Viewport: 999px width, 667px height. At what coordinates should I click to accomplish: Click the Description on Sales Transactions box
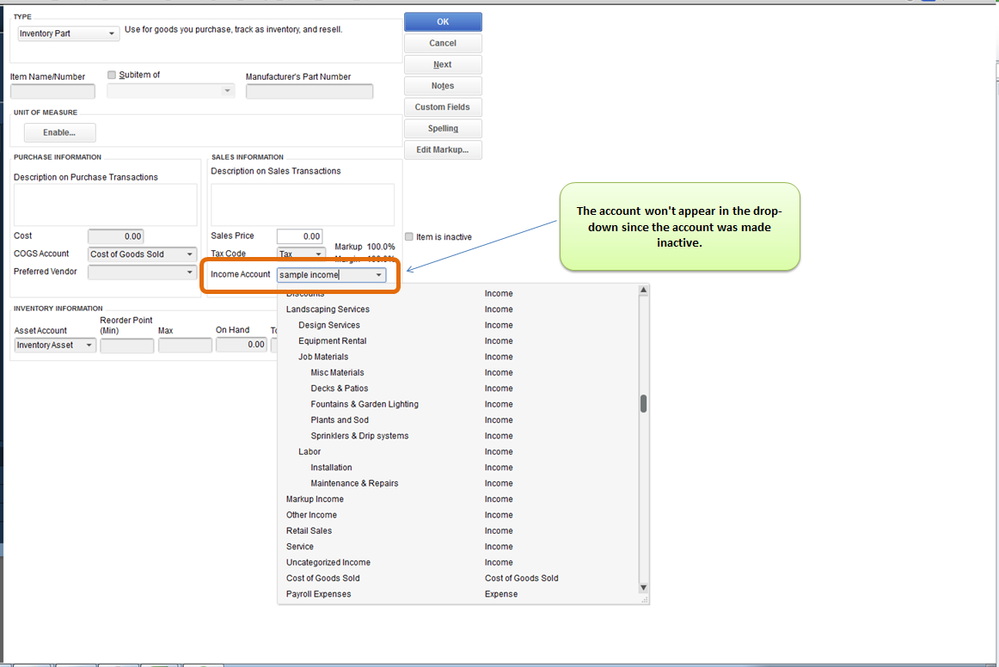303,204
